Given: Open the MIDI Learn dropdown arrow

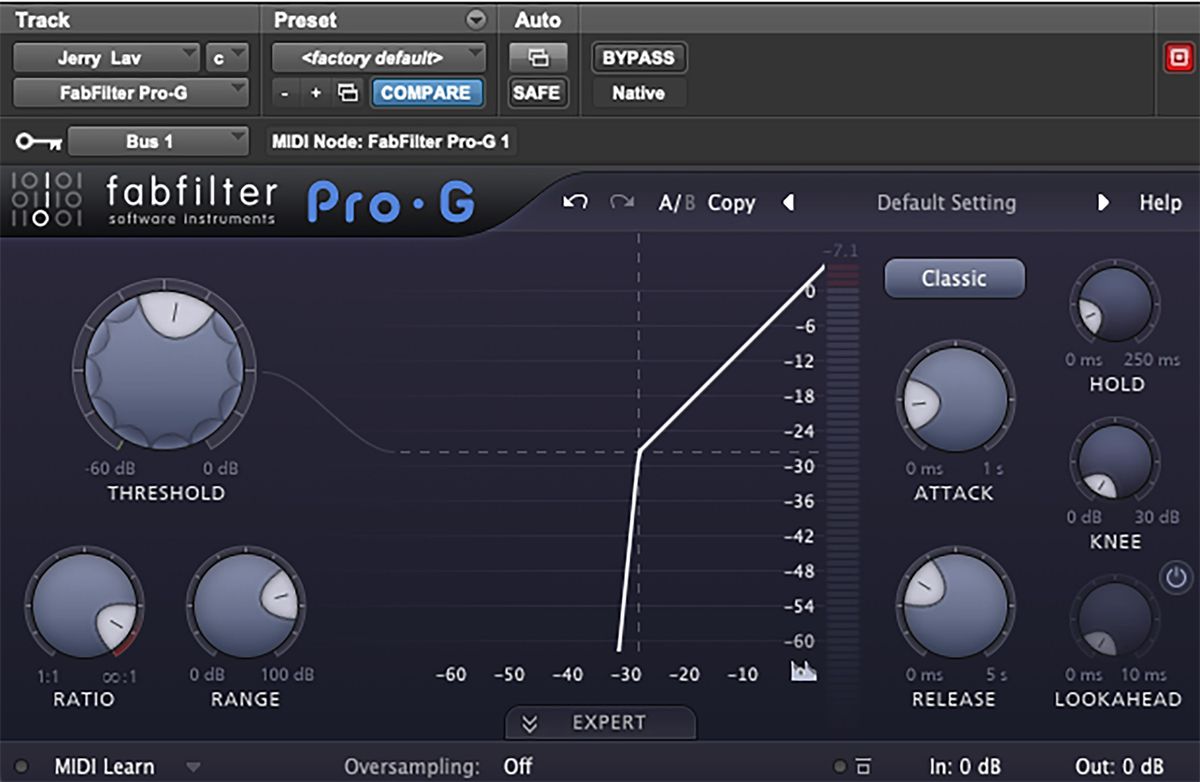Looking at the screenshot, I should (193, 768).
